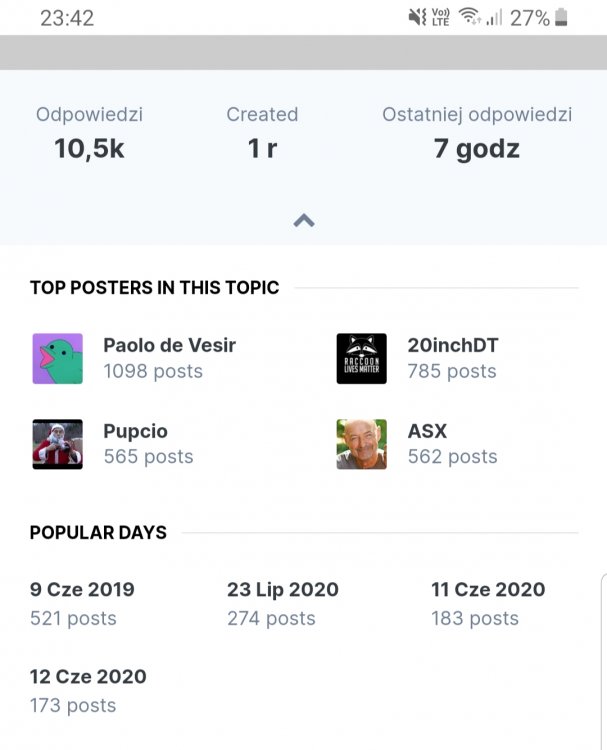Image resolution: width=607 pixels, height=750 pixels.
Task: Tap the 7 godz last reply time
Action: pos(476,150)
